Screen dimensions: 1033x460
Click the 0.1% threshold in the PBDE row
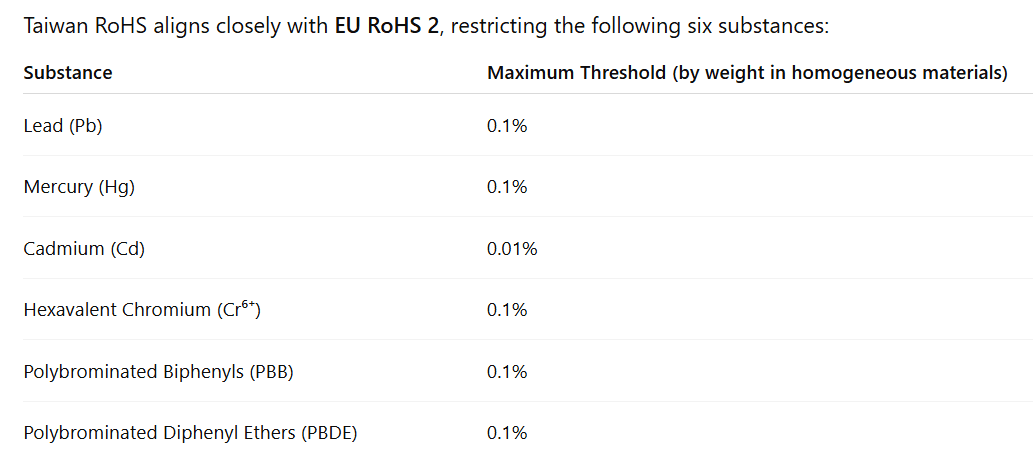(507, 433)
